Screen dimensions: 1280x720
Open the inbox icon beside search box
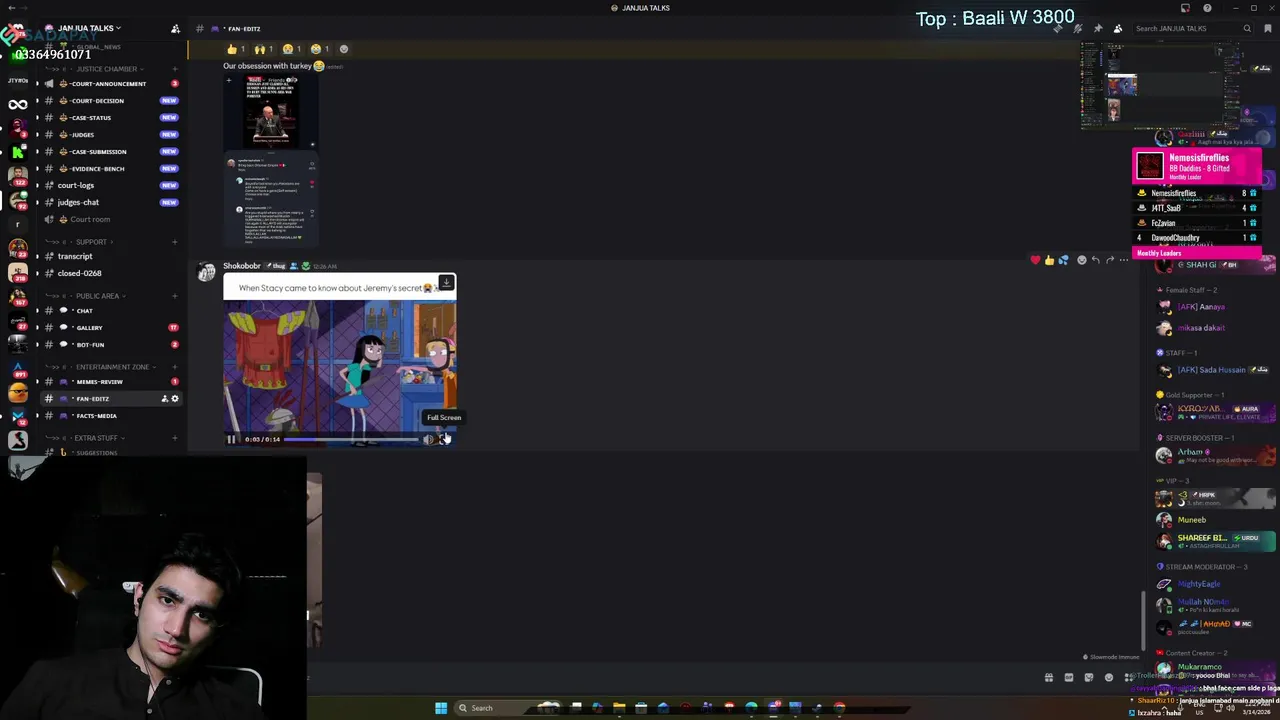click(x=1267, y=28)
